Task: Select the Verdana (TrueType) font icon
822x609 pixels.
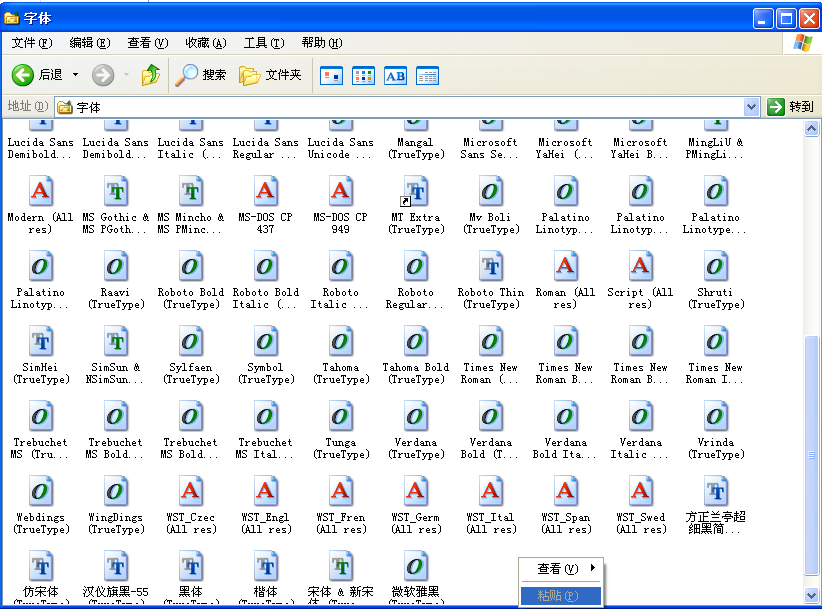Action: coord(415,417)
